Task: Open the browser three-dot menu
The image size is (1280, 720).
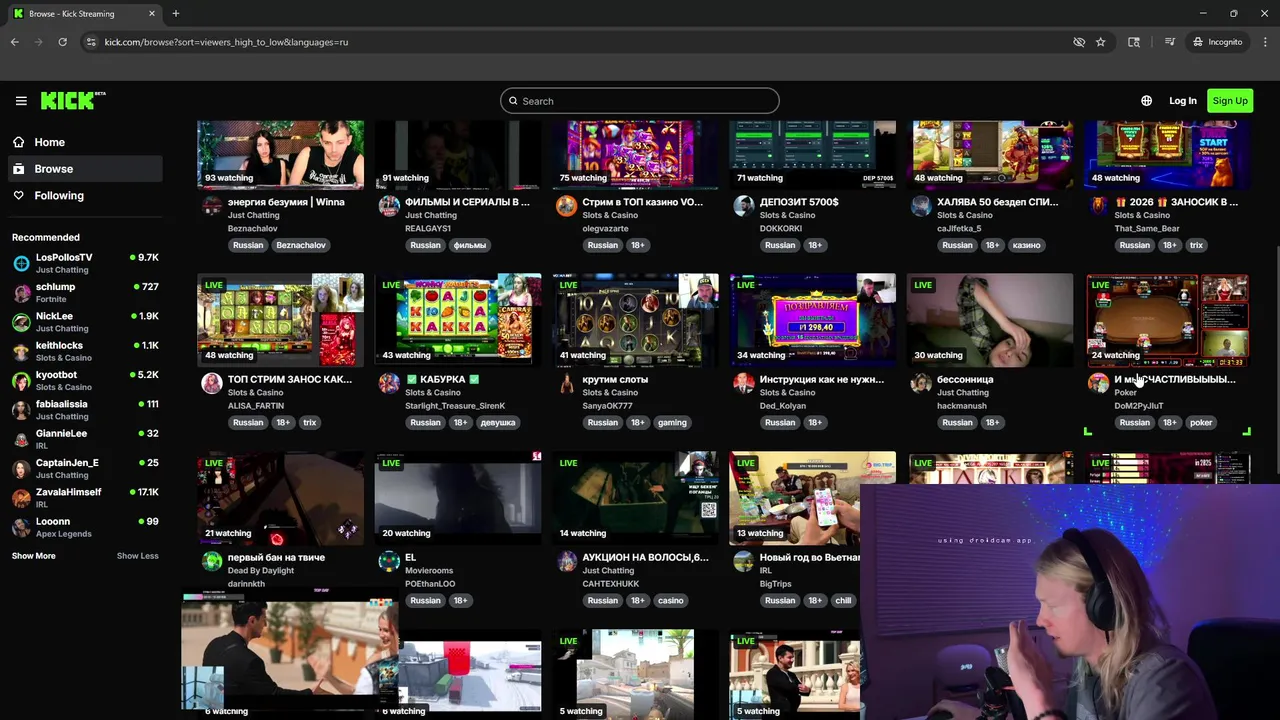Action: pos(1265,42)
